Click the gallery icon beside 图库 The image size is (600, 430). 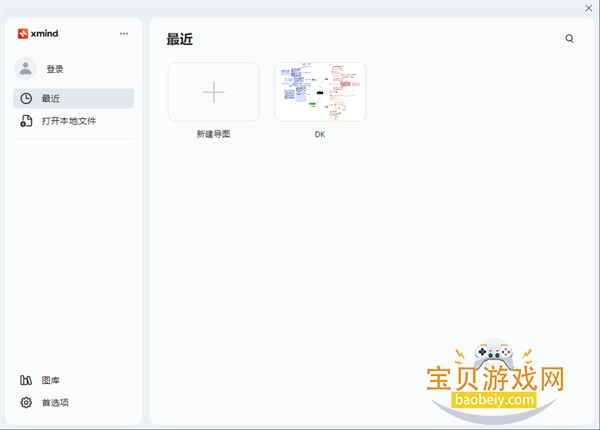[26, 380]
